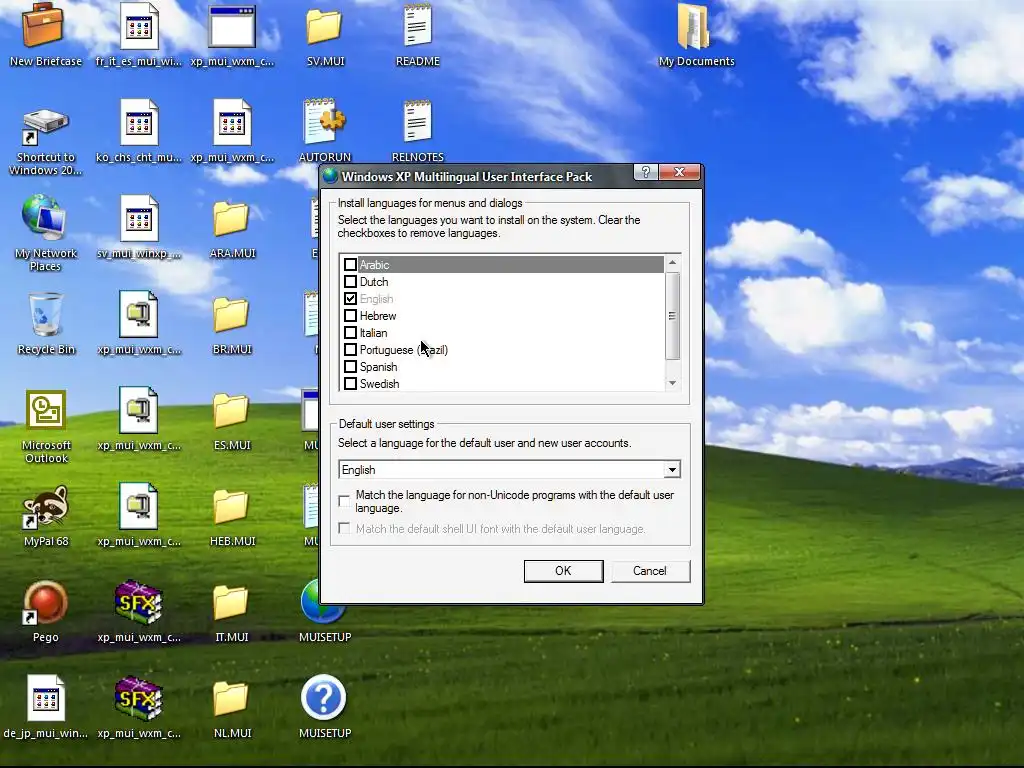Open the default user language dropdown
1024x768 pixels.
[672, 470]
